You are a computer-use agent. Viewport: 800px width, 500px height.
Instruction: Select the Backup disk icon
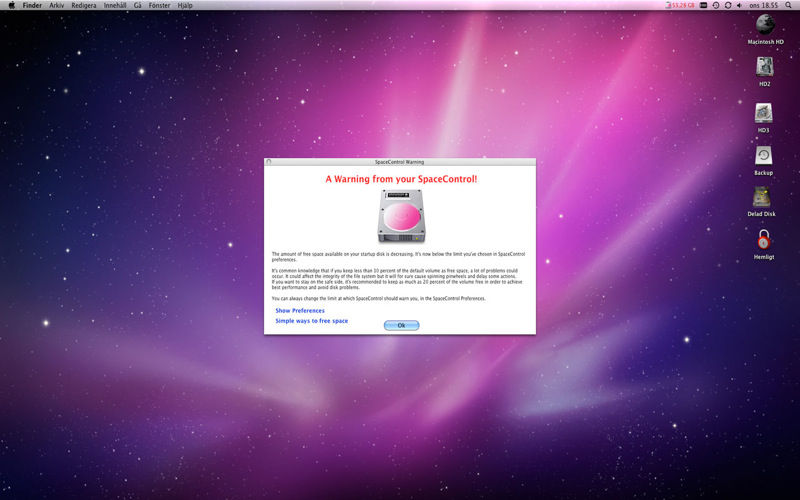click(x=763, y=155)
